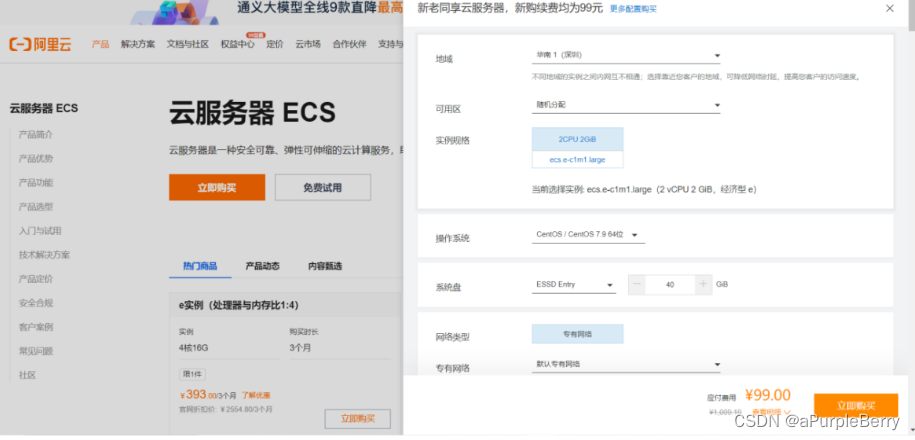915x440 pixels.
Task: Switch to the 热门商品 tab
Action: pos(200,266)
